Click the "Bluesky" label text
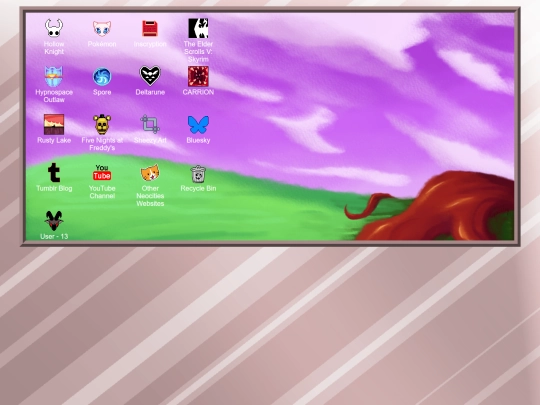The image size is (540, 405). point(198,140)
